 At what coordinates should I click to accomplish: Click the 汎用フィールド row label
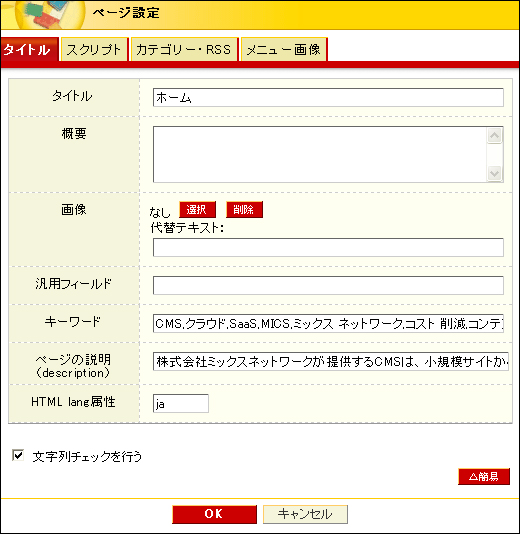tap(74, 284)
